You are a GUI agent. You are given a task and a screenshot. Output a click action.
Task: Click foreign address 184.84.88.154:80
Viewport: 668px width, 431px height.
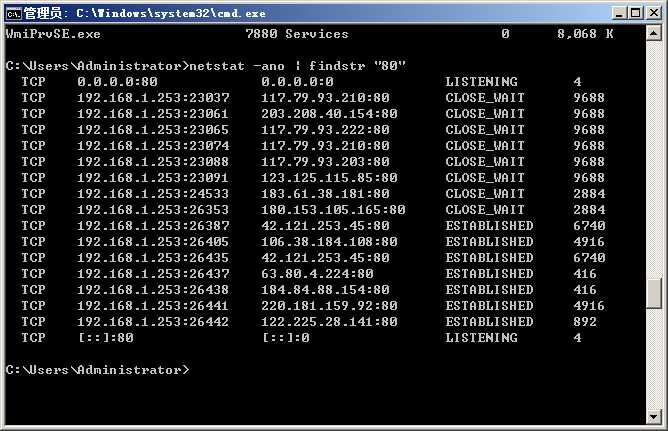tap(325, 290)
